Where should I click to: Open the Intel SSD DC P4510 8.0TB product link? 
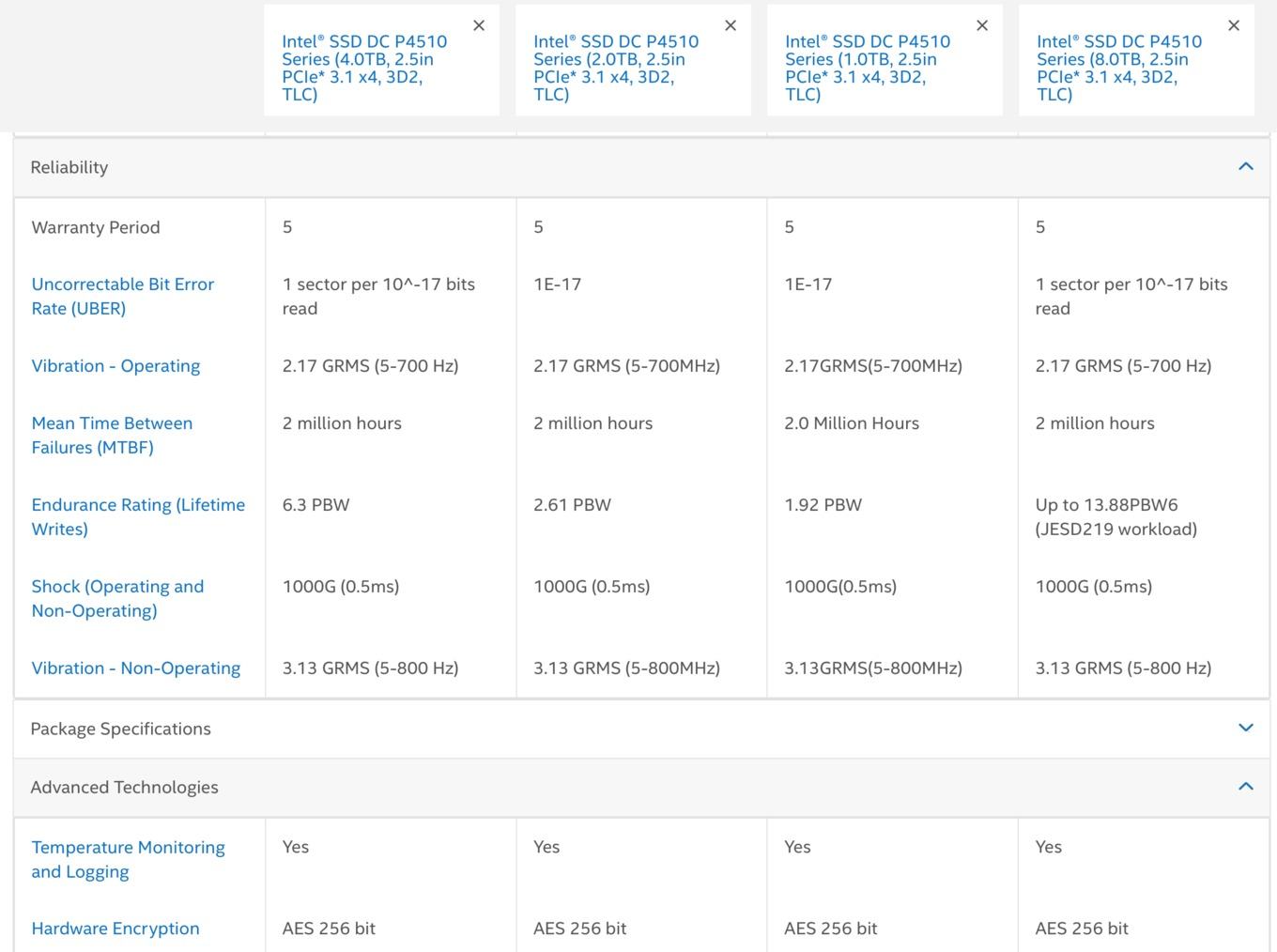1119,68
